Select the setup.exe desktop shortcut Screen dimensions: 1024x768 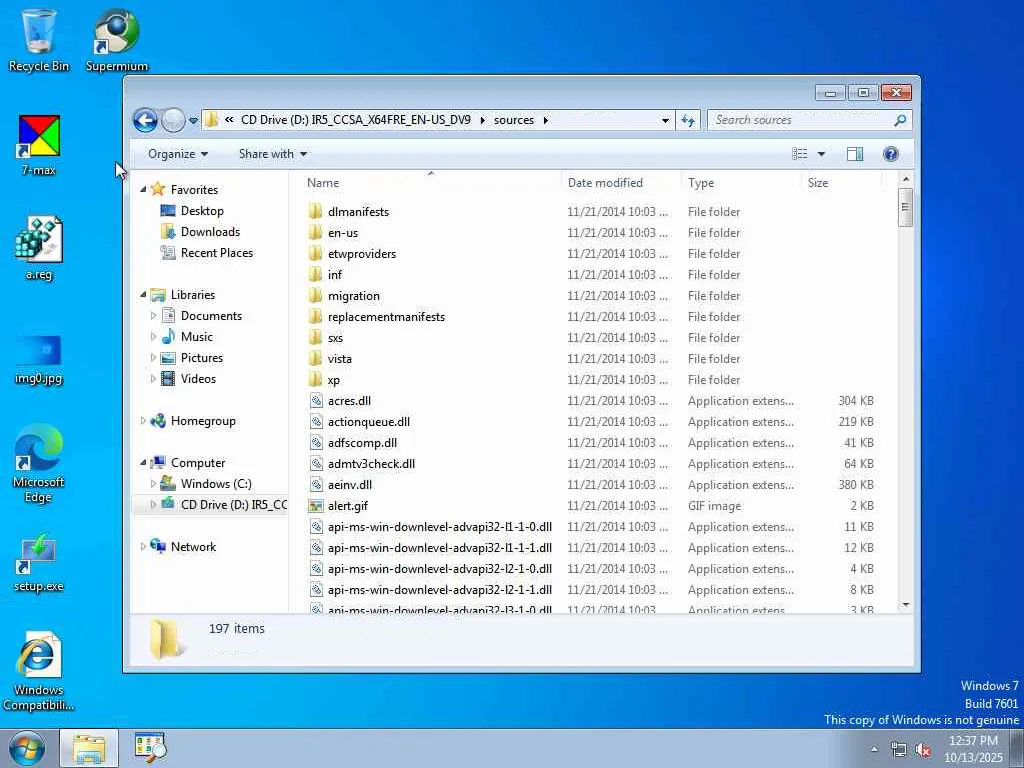point(39,563)
